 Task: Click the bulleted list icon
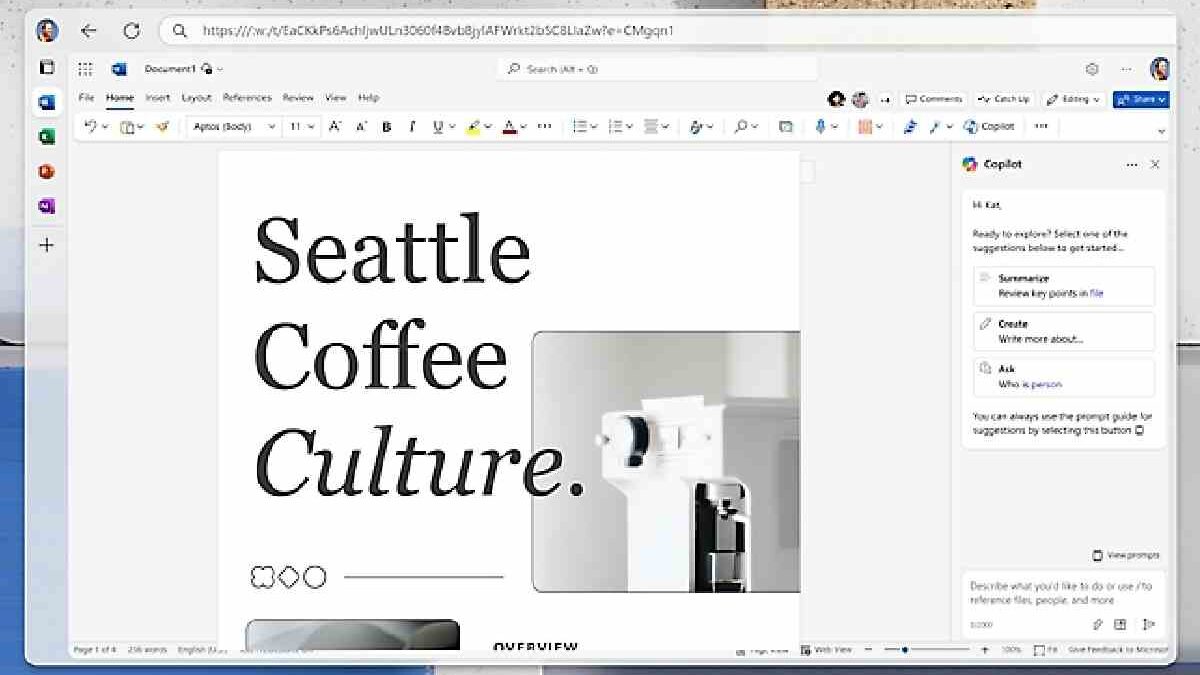point(579,127)
